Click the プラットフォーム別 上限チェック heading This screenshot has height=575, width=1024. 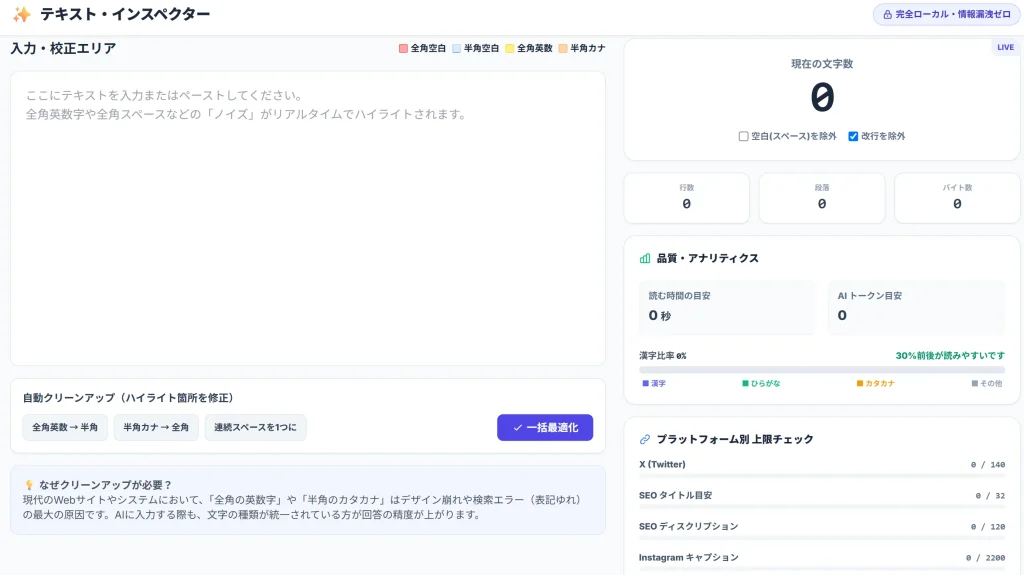click(735, 439)
